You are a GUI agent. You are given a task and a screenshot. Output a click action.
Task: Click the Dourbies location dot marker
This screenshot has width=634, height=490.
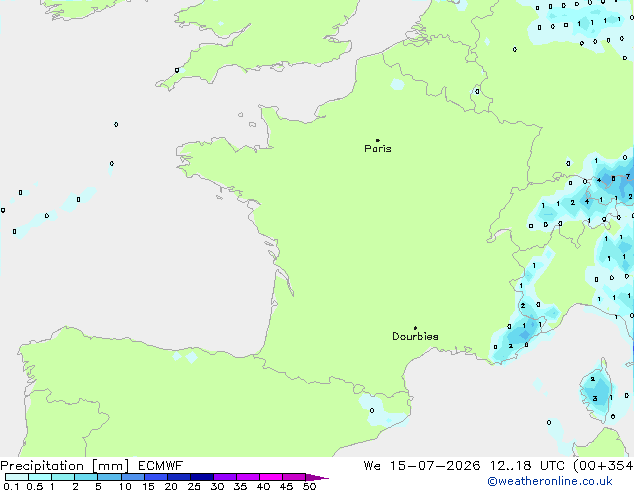pyautogui.click(x=415, y=328)
